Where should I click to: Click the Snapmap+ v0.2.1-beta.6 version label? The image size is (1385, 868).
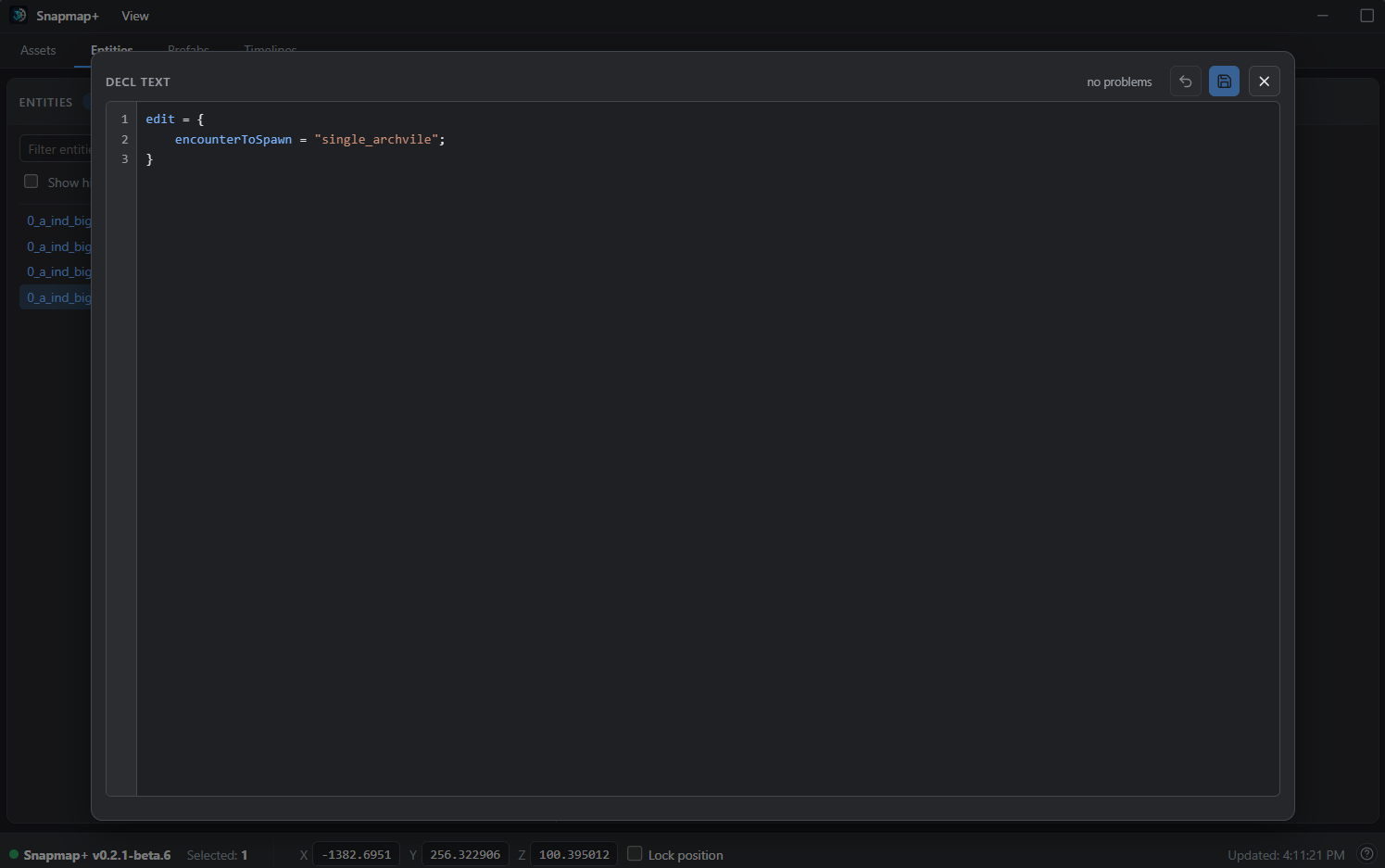click(97, 855)
